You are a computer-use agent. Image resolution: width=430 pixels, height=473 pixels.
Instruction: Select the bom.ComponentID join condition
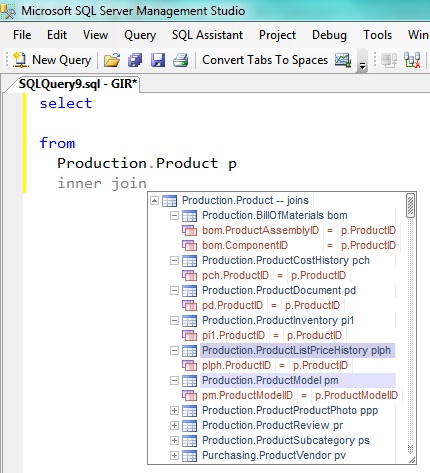pos(289,245)
